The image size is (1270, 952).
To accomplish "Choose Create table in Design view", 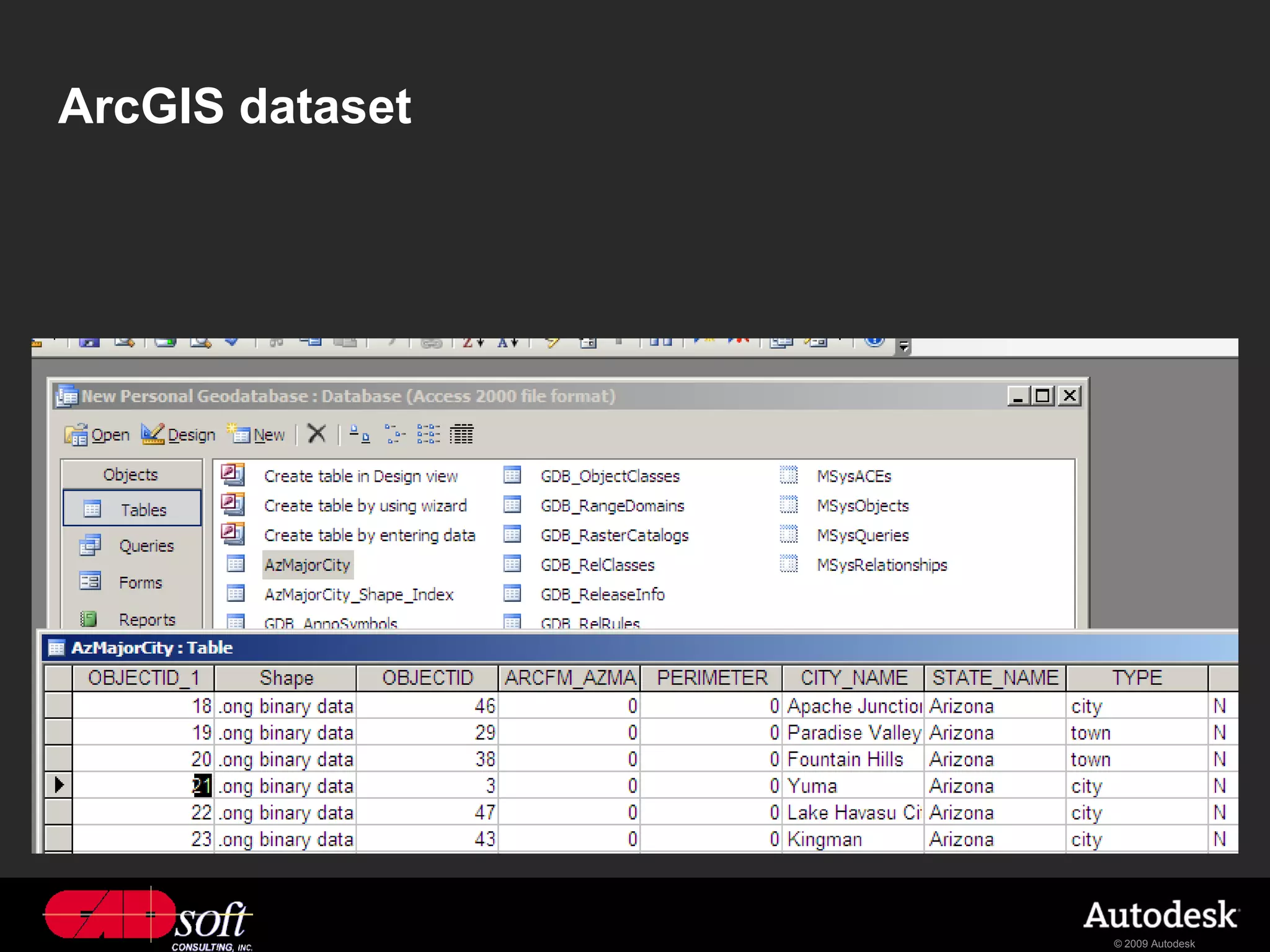I will click(x=361, y=476).
